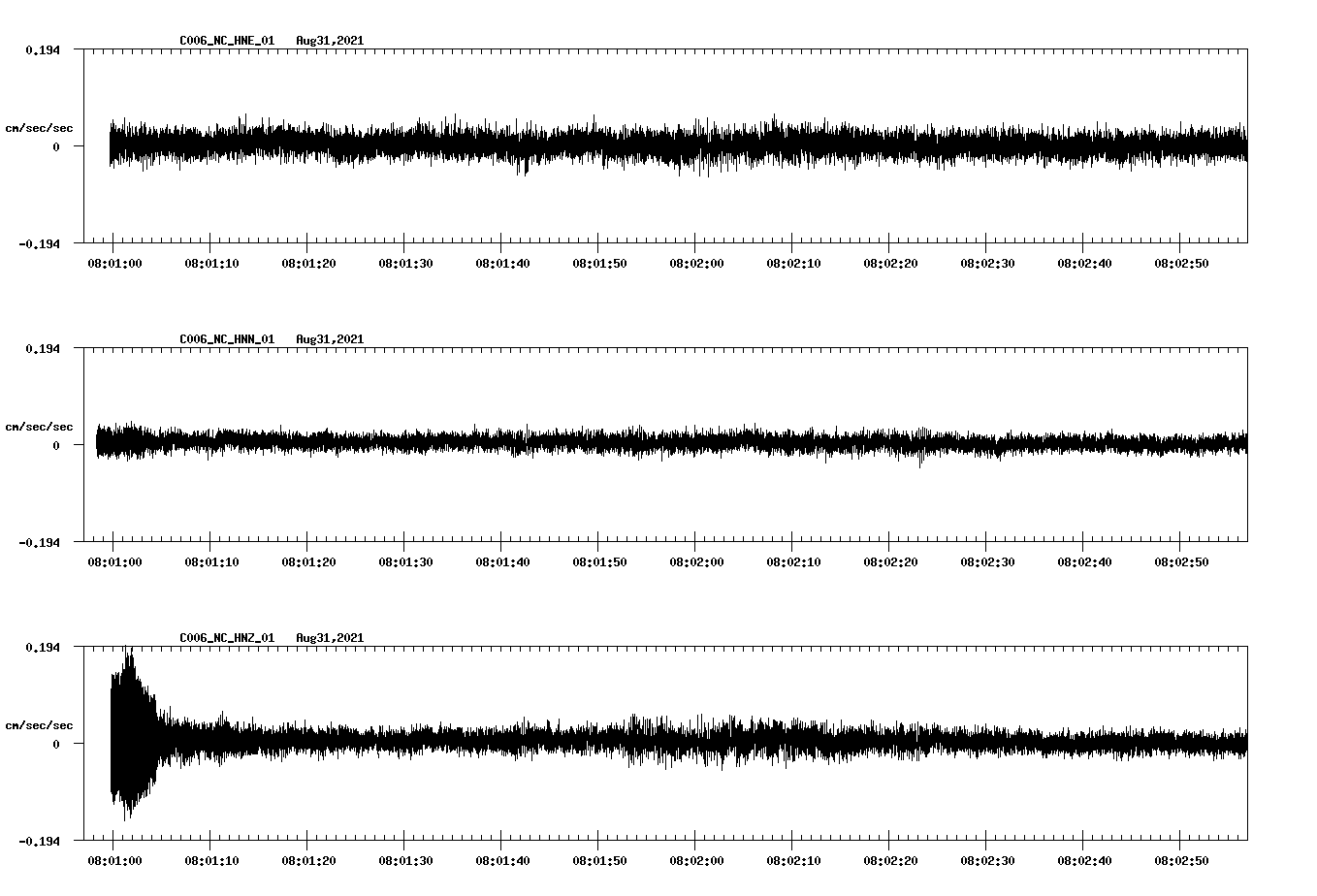
Task: Click 08:02:10 on the HNN time axis
Action: coord(793,562)
